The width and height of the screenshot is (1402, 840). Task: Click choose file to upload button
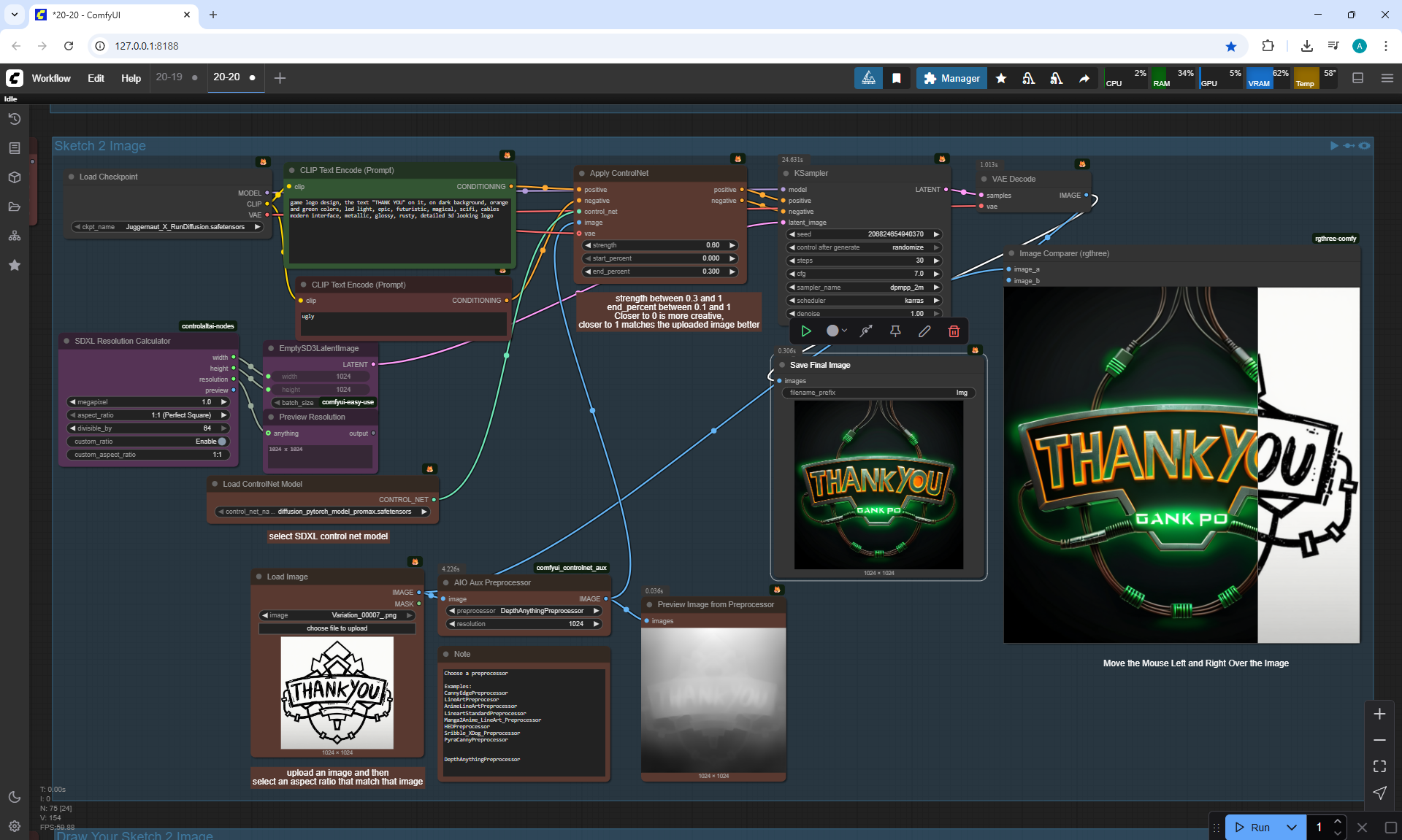tap(337, 628)
